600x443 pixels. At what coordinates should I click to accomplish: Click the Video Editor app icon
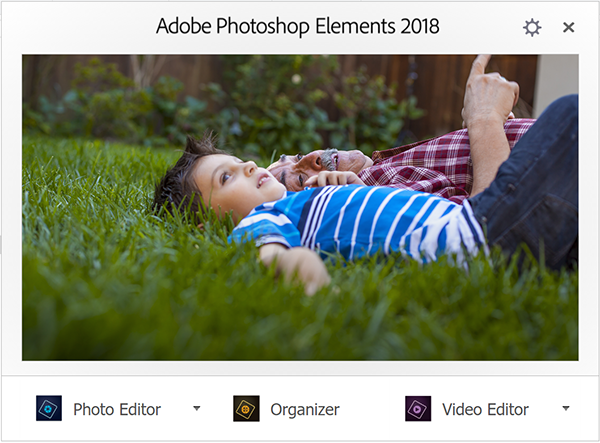418,409
